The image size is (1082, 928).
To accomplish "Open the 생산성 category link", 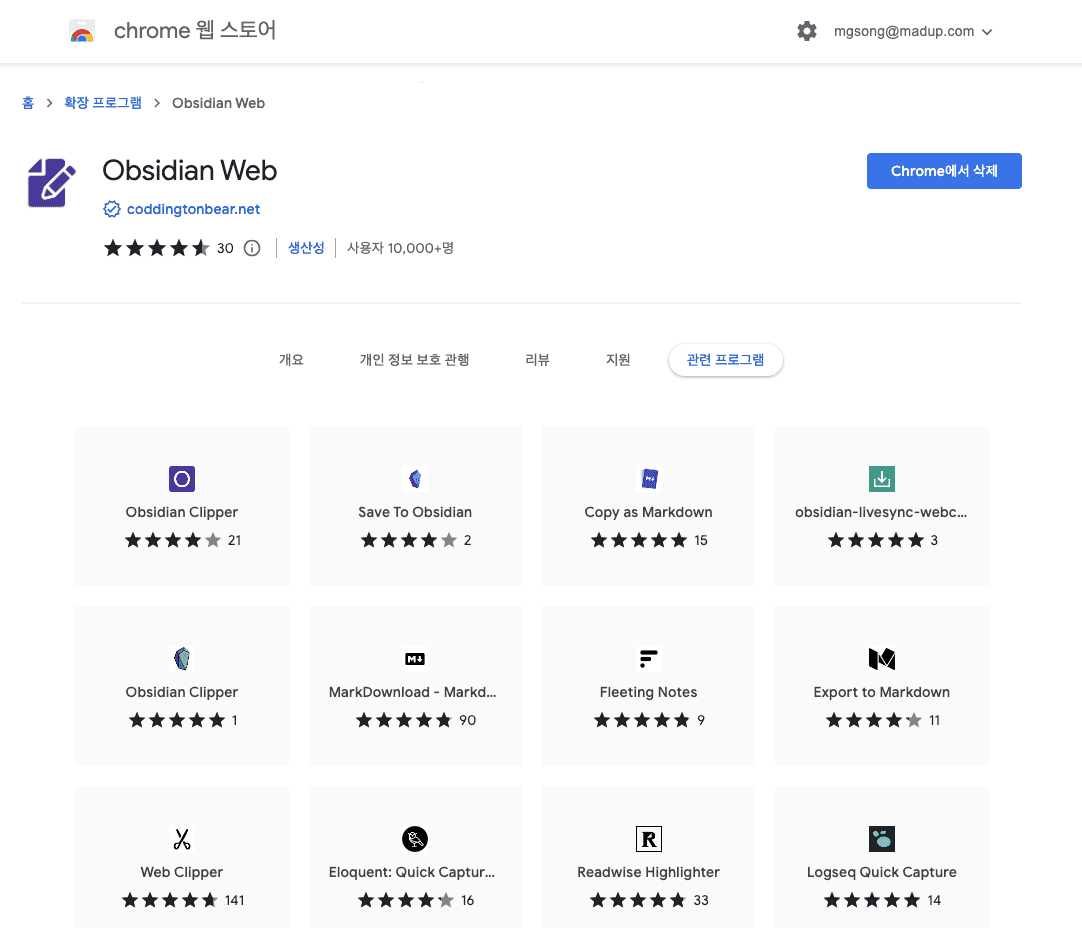I will click(306, 248).
